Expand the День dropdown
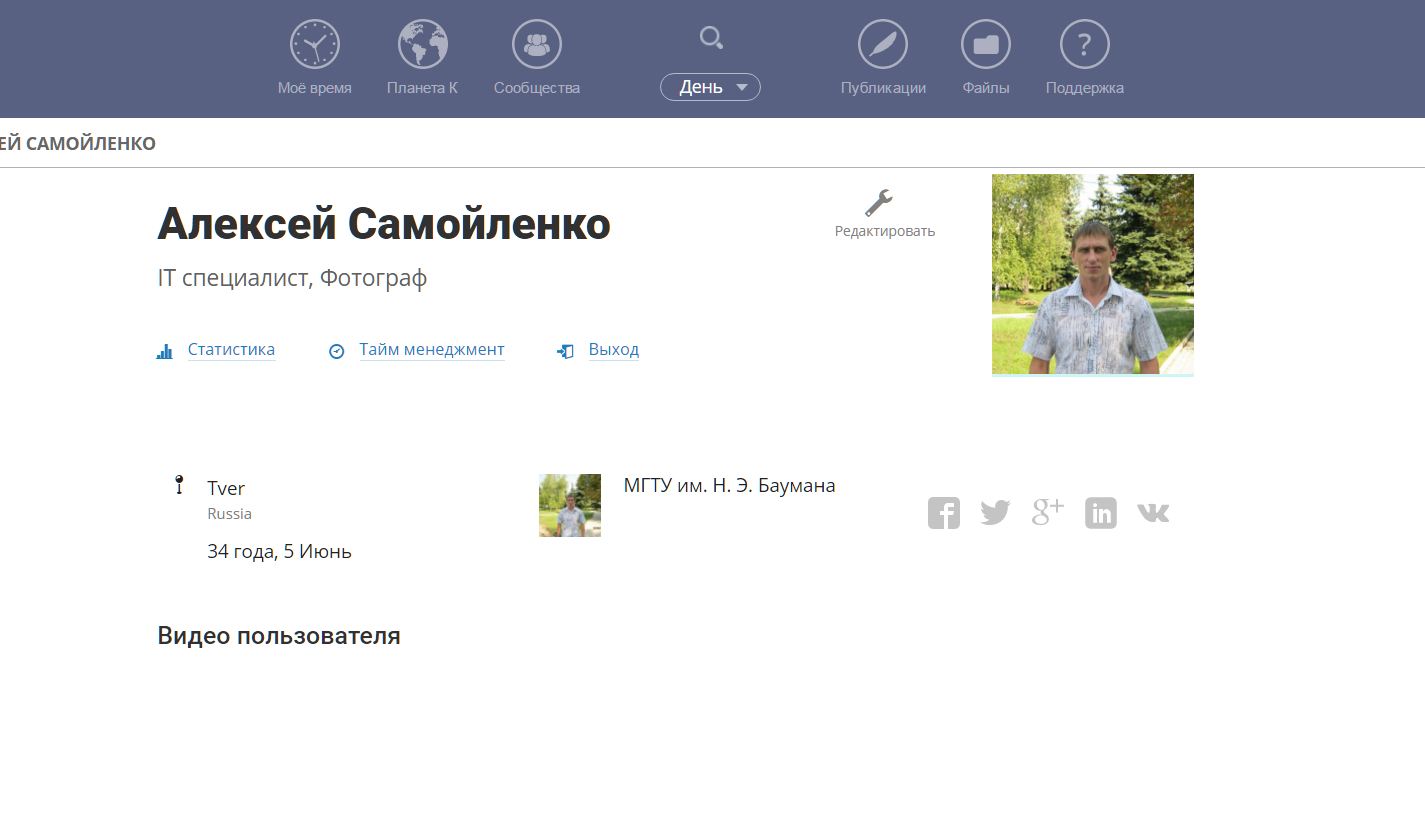This screenshot has width=1425, height=826. click(710, 87)
